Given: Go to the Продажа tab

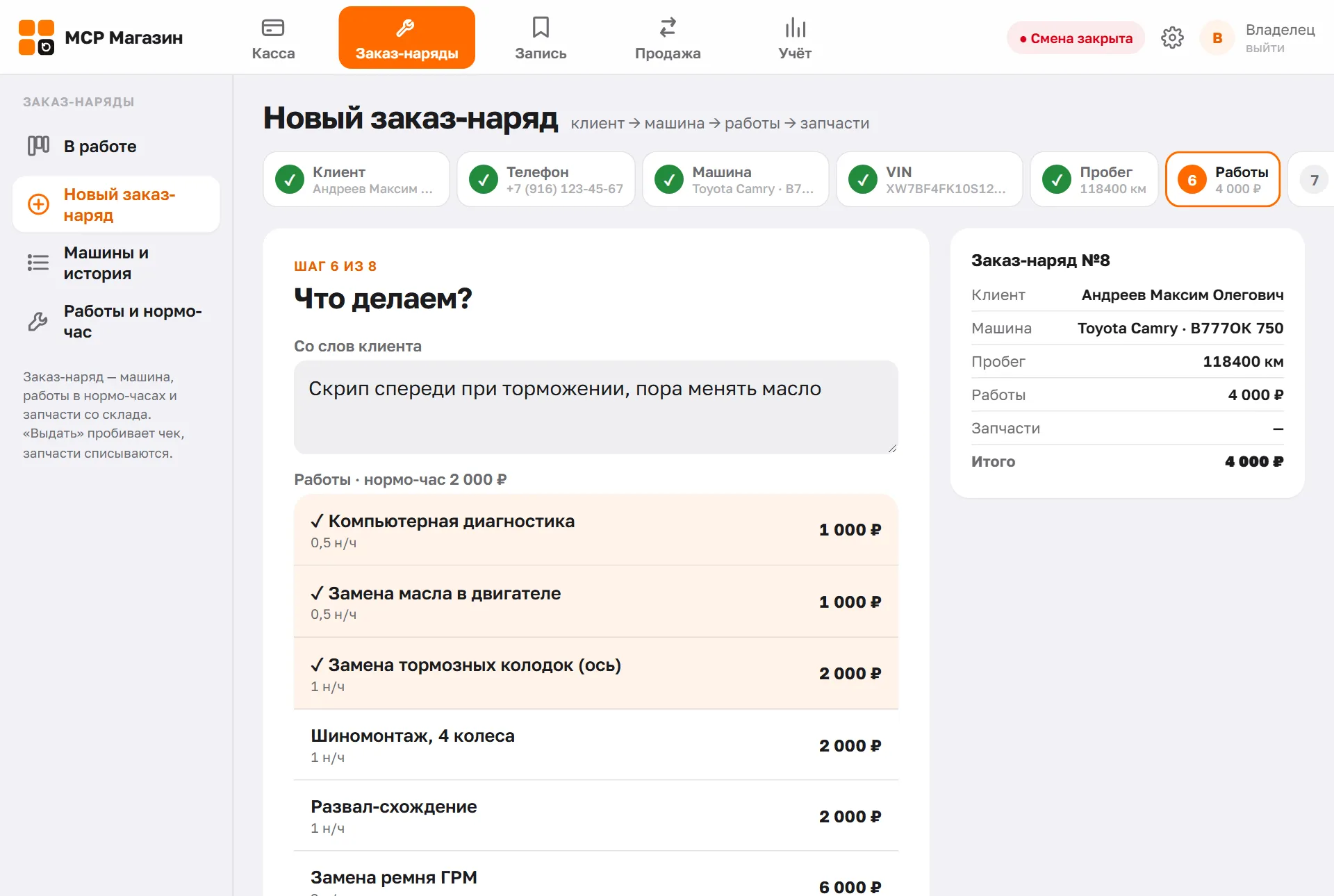Looking at the screenshot, I should click(x=668, y=38).
